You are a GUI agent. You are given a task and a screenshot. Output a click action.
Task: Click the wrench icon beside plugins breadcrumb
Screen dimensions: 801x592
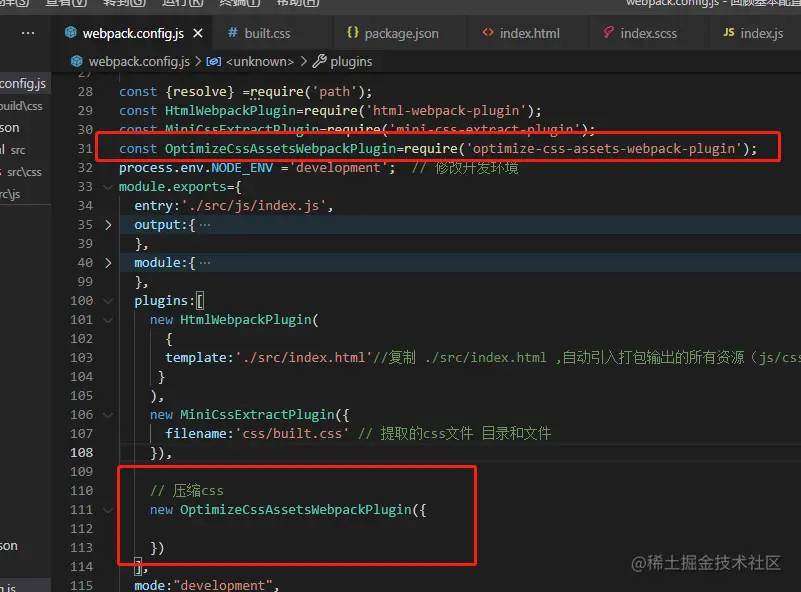(320, 61)
